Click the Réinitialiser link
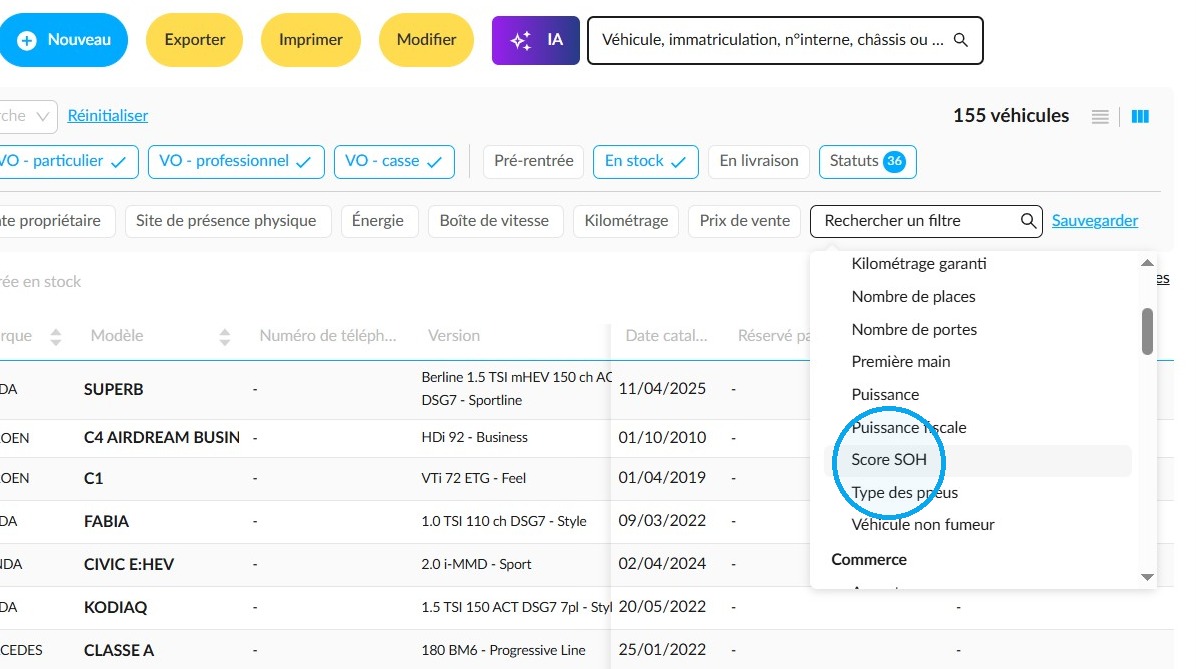 click(x=108, y=116)
